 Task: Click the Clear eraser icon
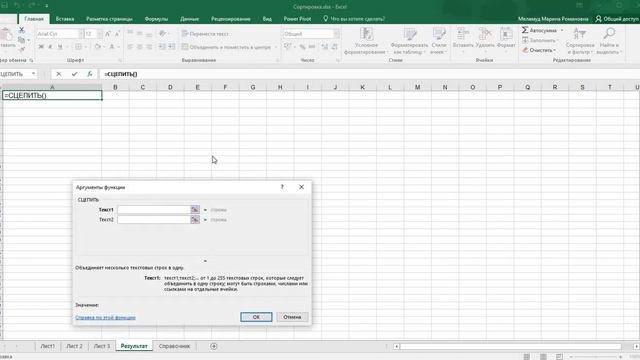click(525, 50)
